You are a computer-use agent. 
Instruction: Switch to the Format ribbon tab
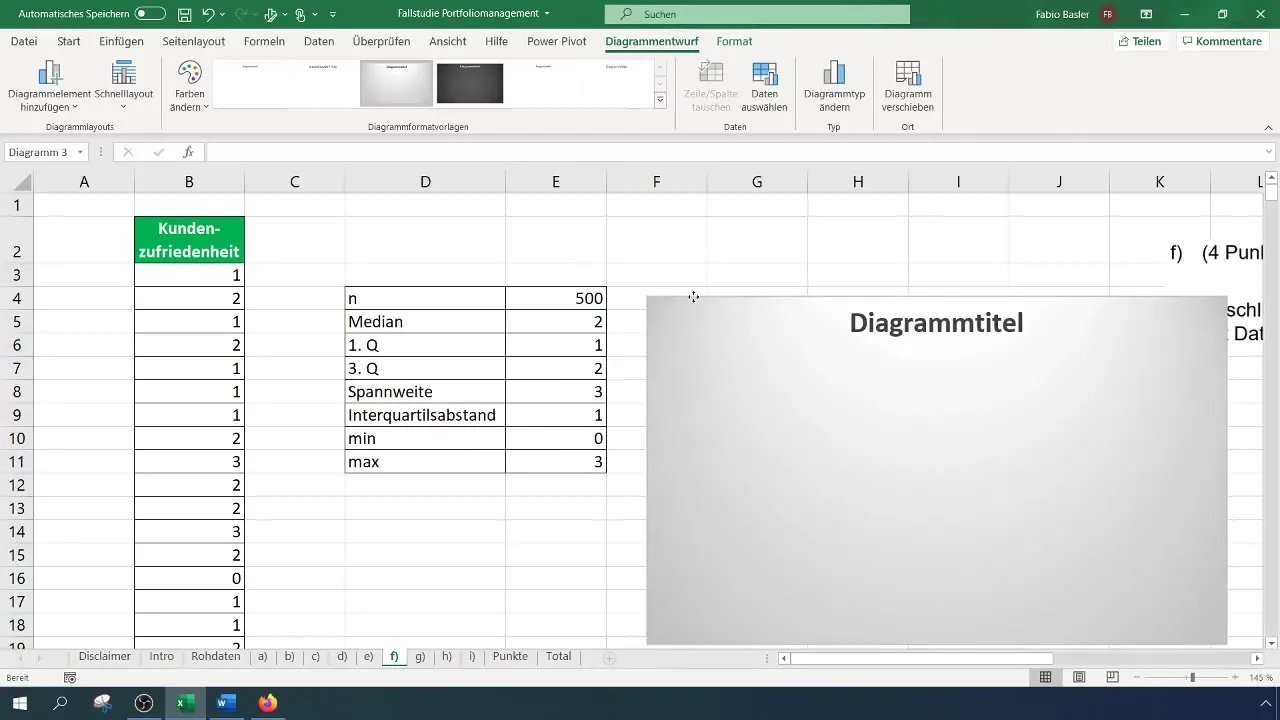point(734,41)
